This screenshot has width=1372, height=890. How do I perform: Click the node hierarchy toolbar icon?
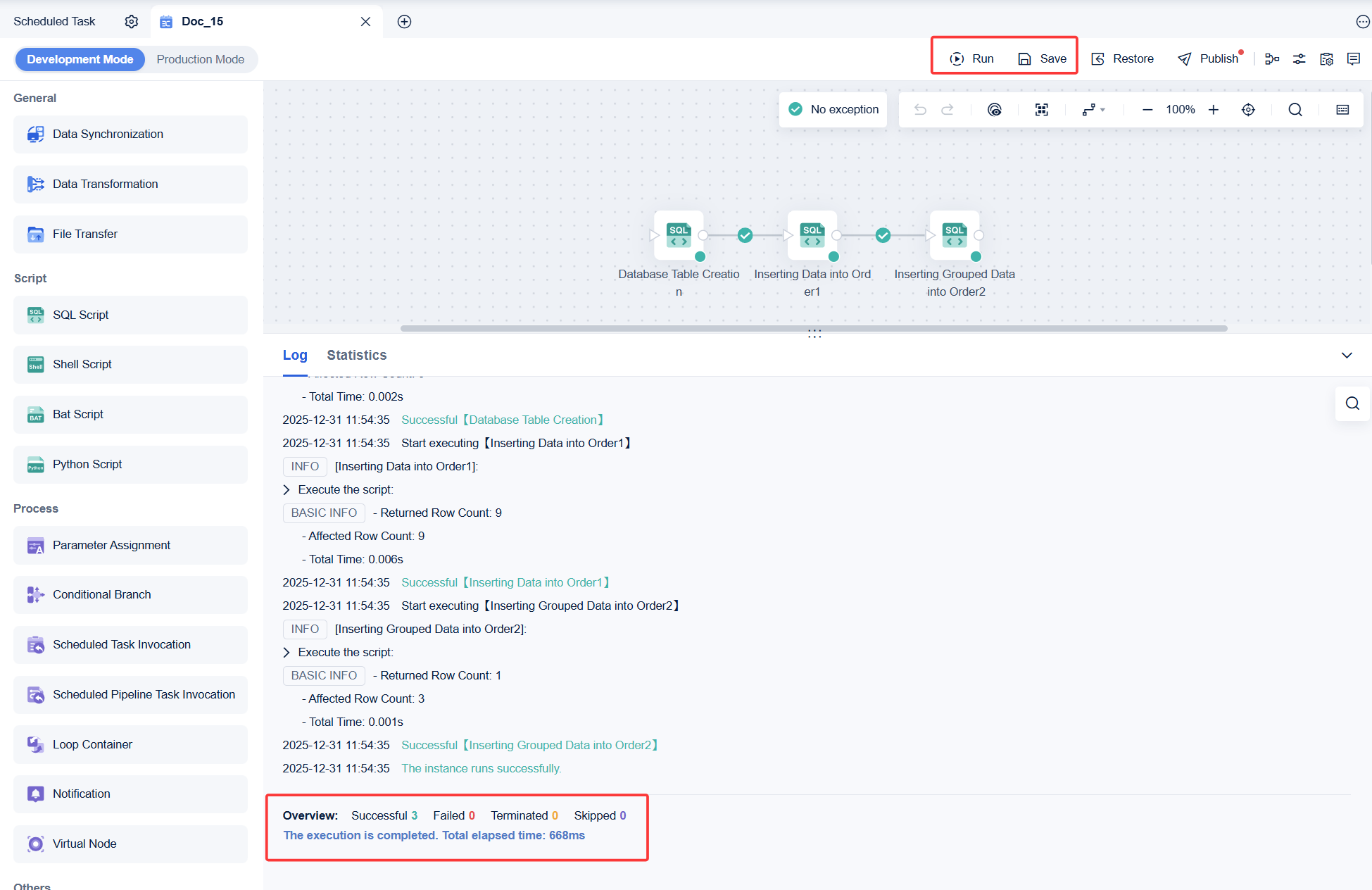pyautogui.click(x=1272, y=59)
